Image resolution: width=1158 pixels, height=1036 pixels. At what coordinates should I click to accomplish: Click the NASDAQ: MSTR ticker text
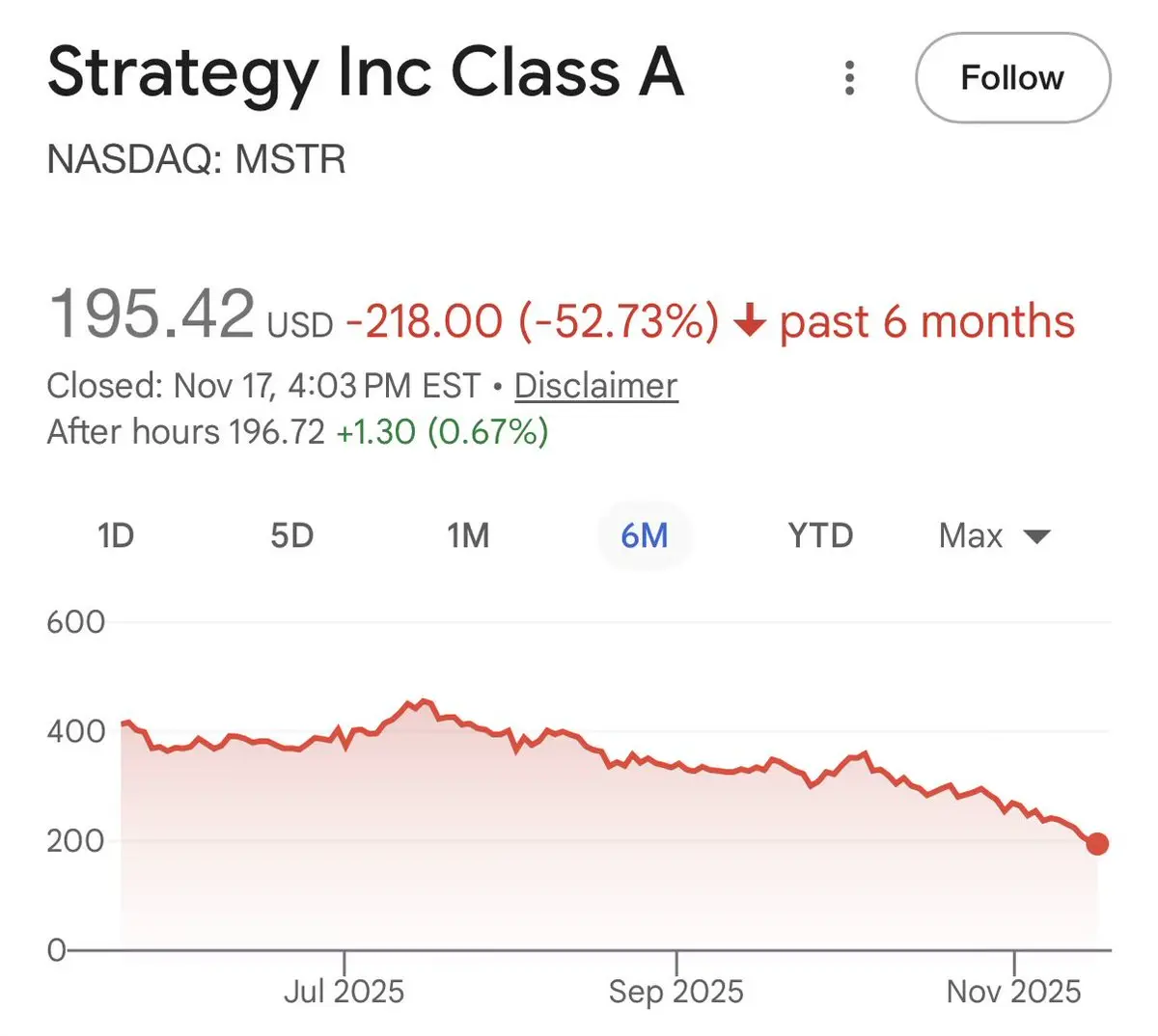tap(196, 159)
